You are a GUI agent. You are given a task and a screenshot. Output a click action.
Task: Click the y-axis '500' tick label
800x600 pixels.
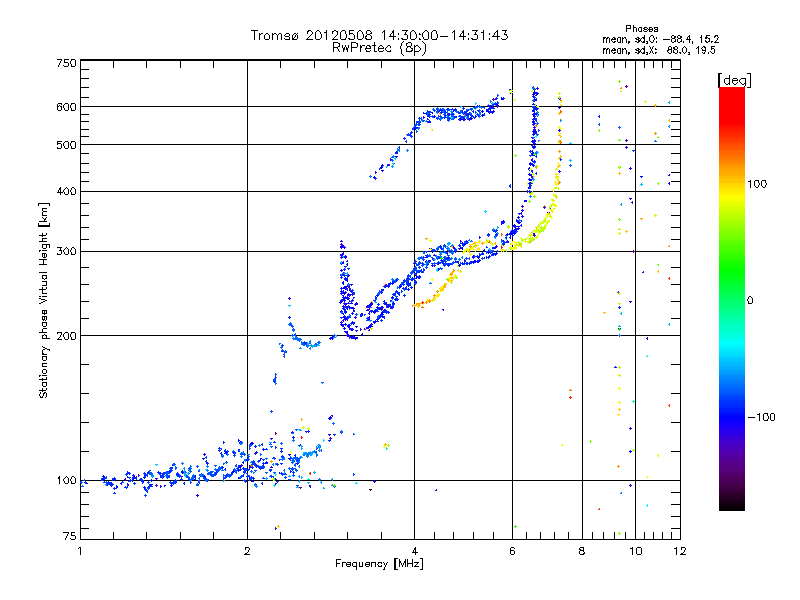[66, 145]
